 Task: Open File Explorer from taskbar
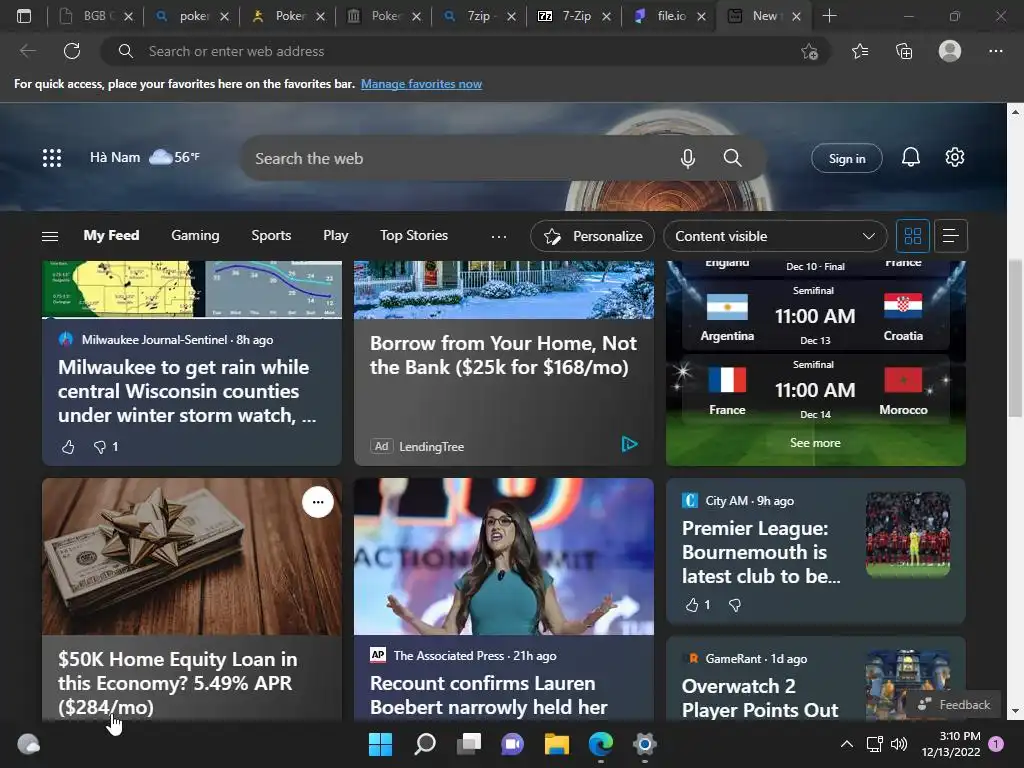[556, 744]
